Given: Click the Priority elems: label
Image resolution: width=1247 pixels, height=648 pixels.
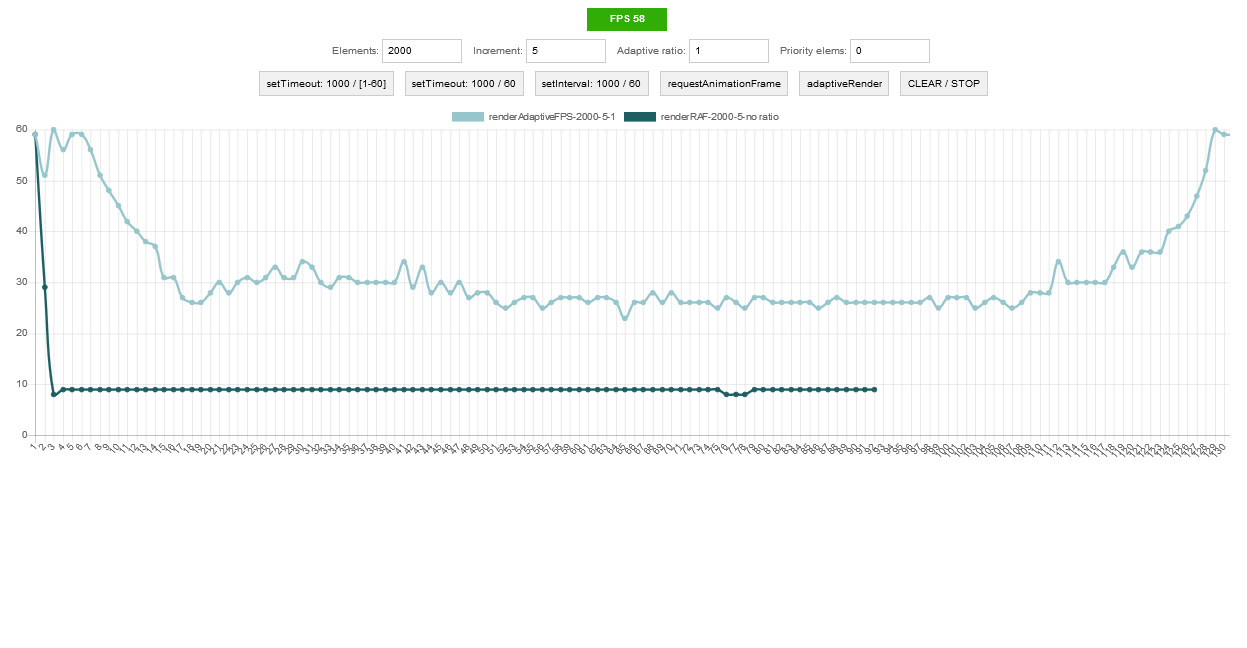Looking at the screenshot, I should click(813, 51).
